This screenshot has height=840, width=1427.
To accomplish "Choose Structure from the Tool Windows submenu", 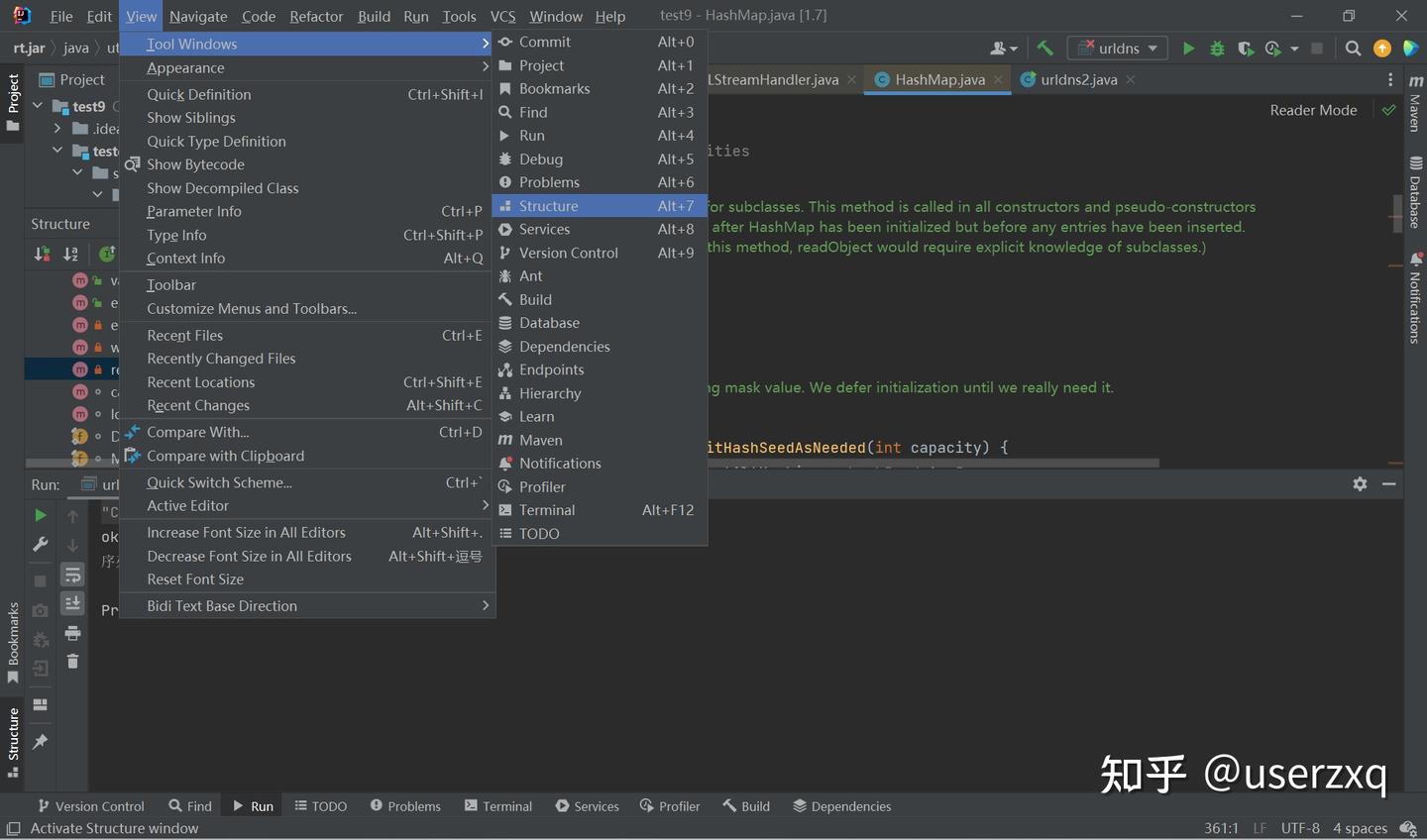I will [600, 206].
